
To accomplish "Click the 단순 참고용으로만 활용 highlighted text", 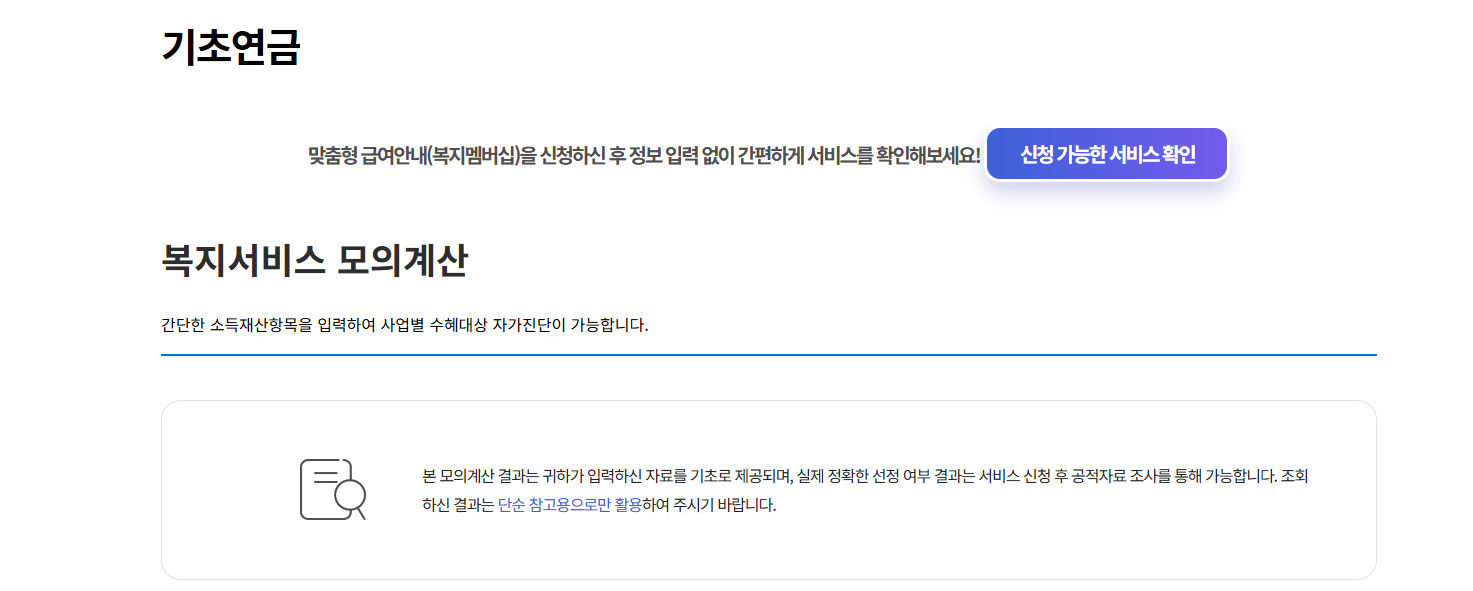I will (x=570, y=505).
